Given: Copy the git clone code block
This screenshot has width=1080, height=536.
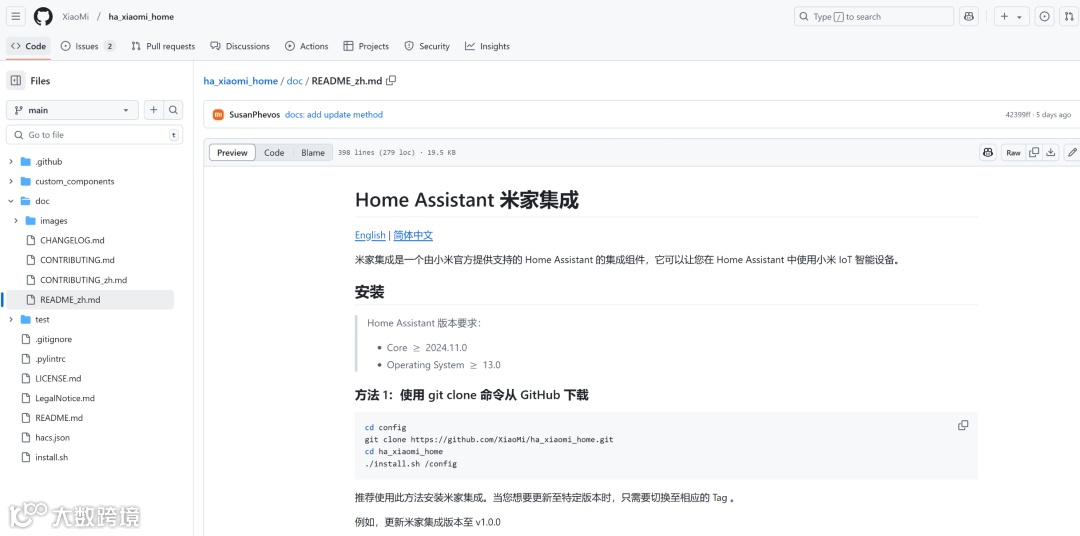Looking at the screenshot, I should click(963, 425).
